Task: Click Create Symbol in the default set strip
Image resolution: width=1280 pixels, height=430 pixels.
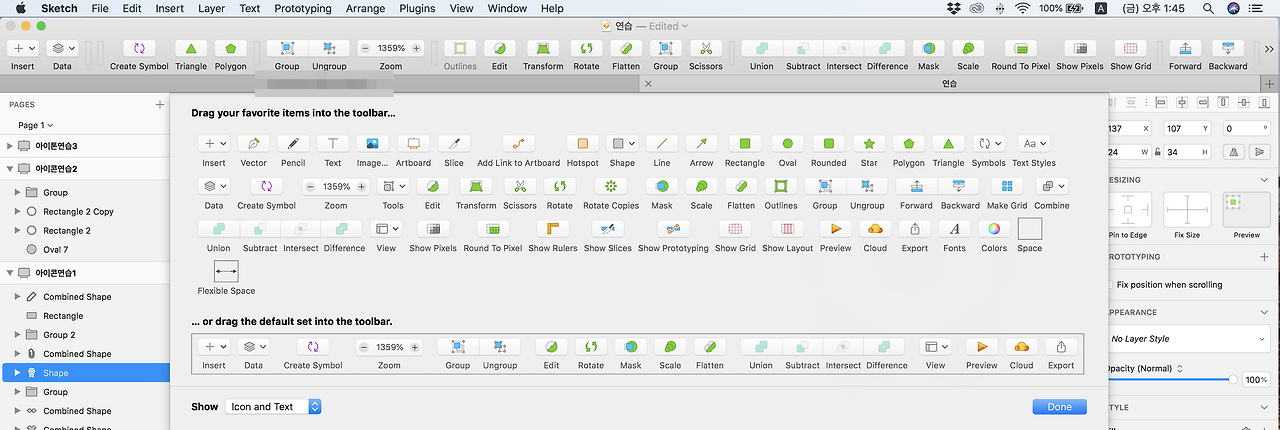Action: (313, 347)
